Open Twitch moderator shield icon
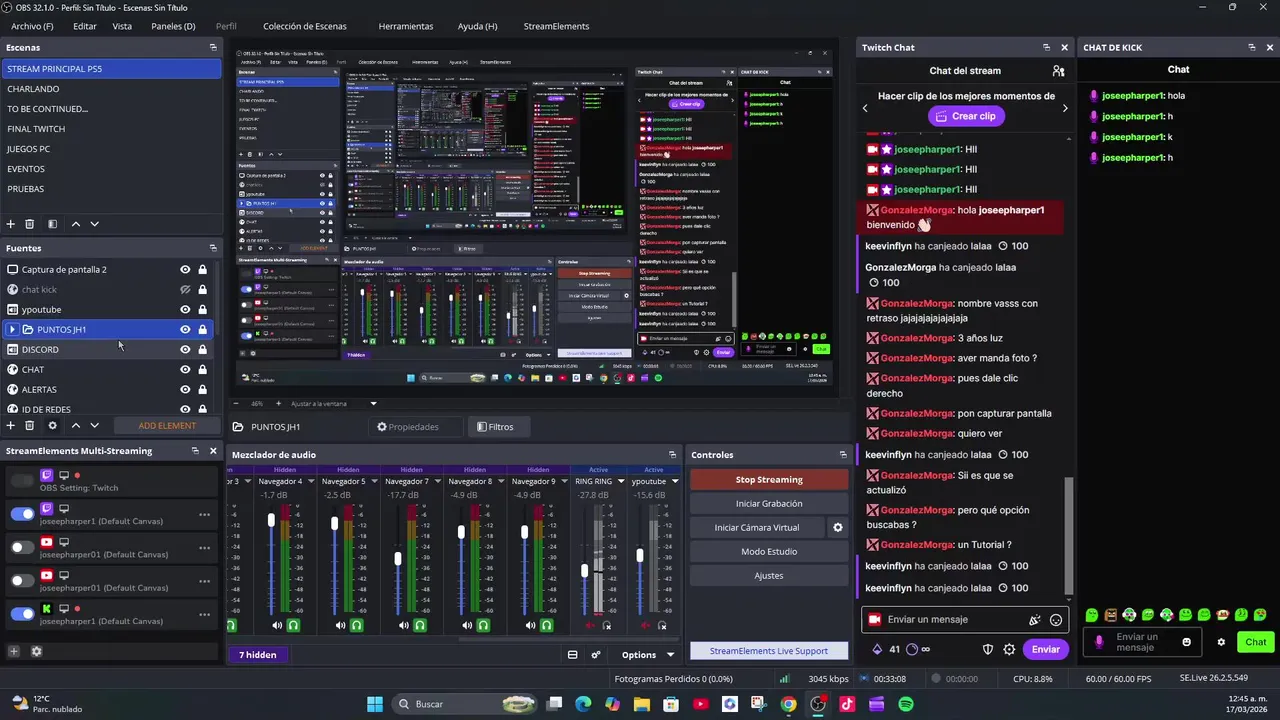 coord(988,649)
